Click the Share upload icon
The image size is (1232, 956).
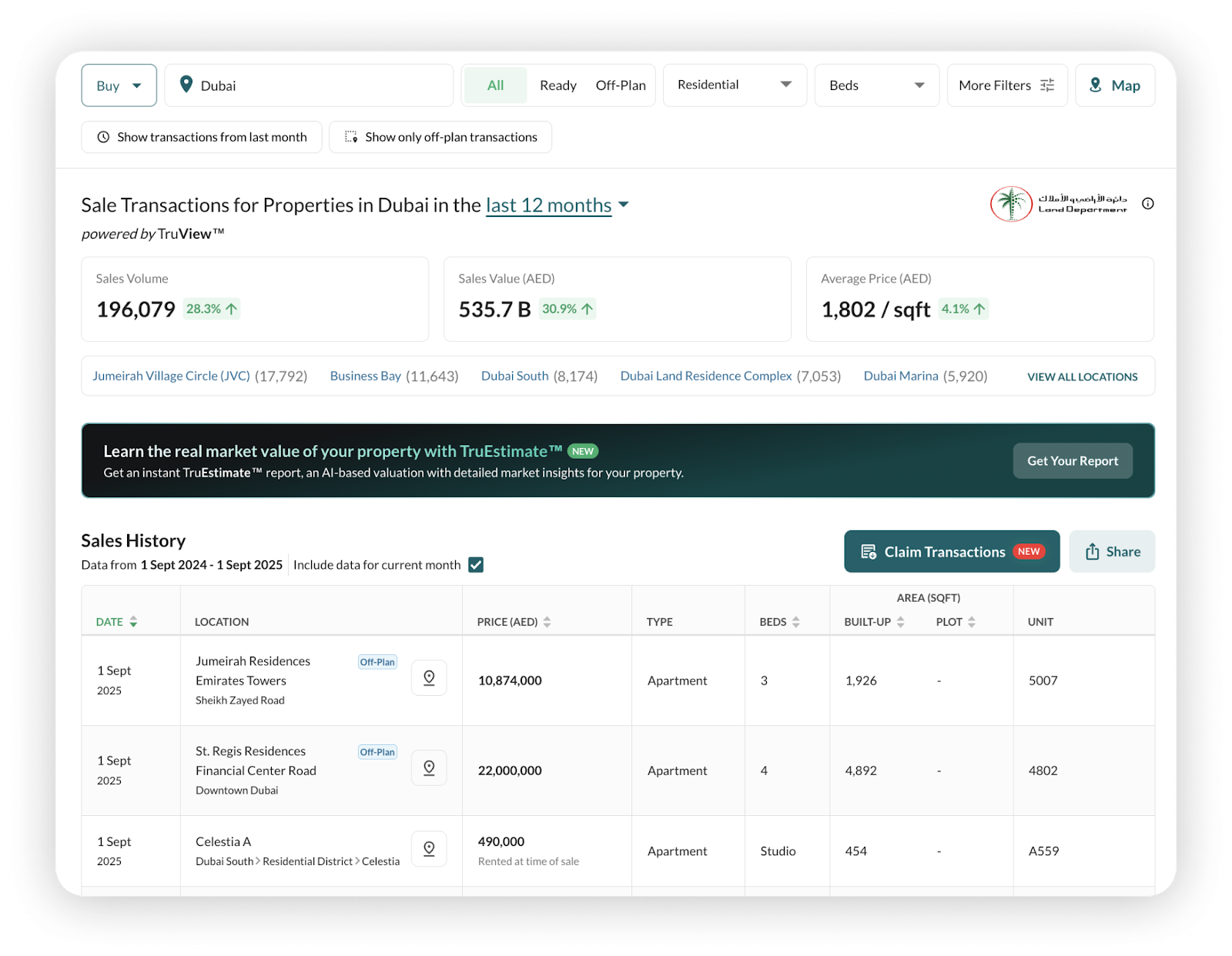pyautogui.click(x=1093, y=551)
